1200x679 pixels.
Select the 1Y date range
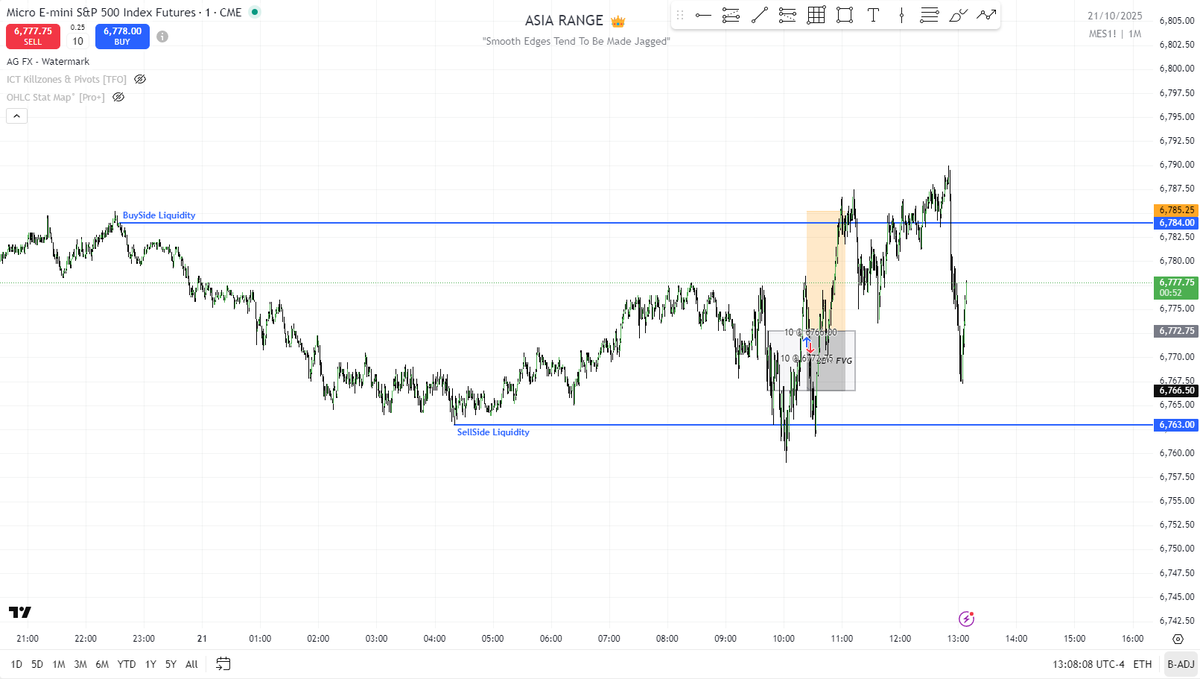(150, 663)
